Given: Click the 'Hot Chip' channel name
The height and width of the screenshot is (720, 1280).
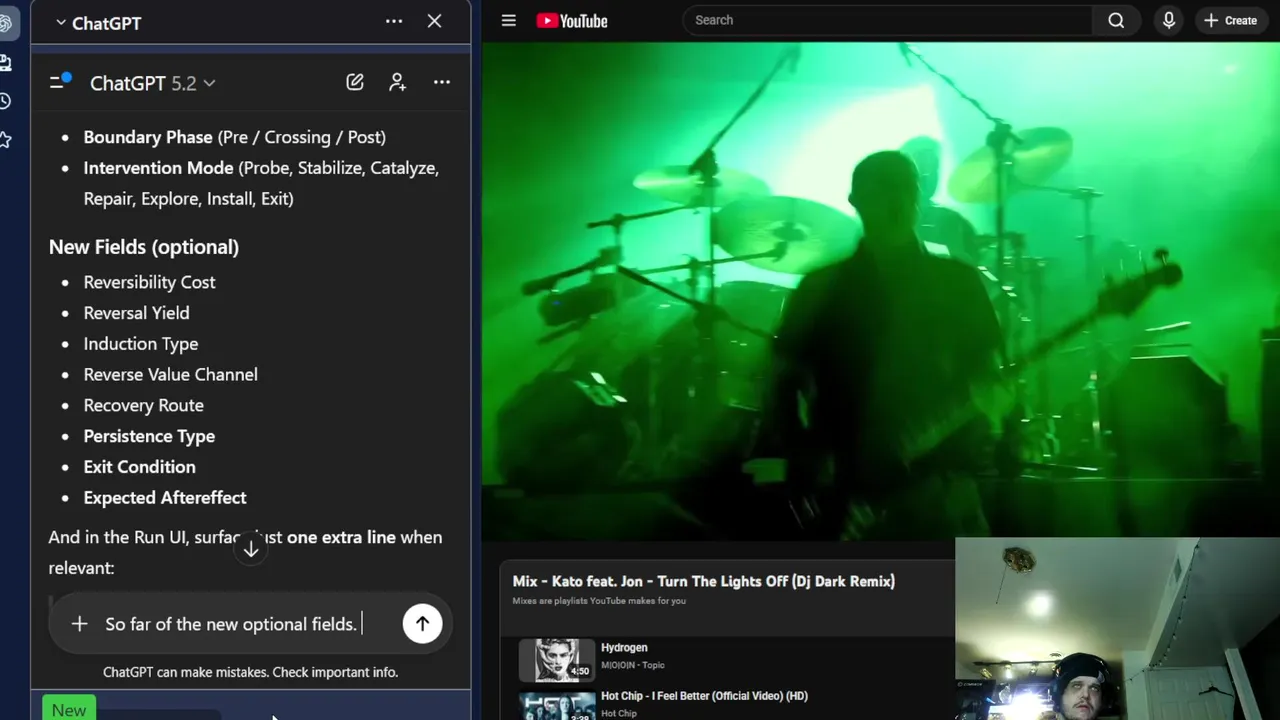Looking at the screenshot, I should coord(619,713).
